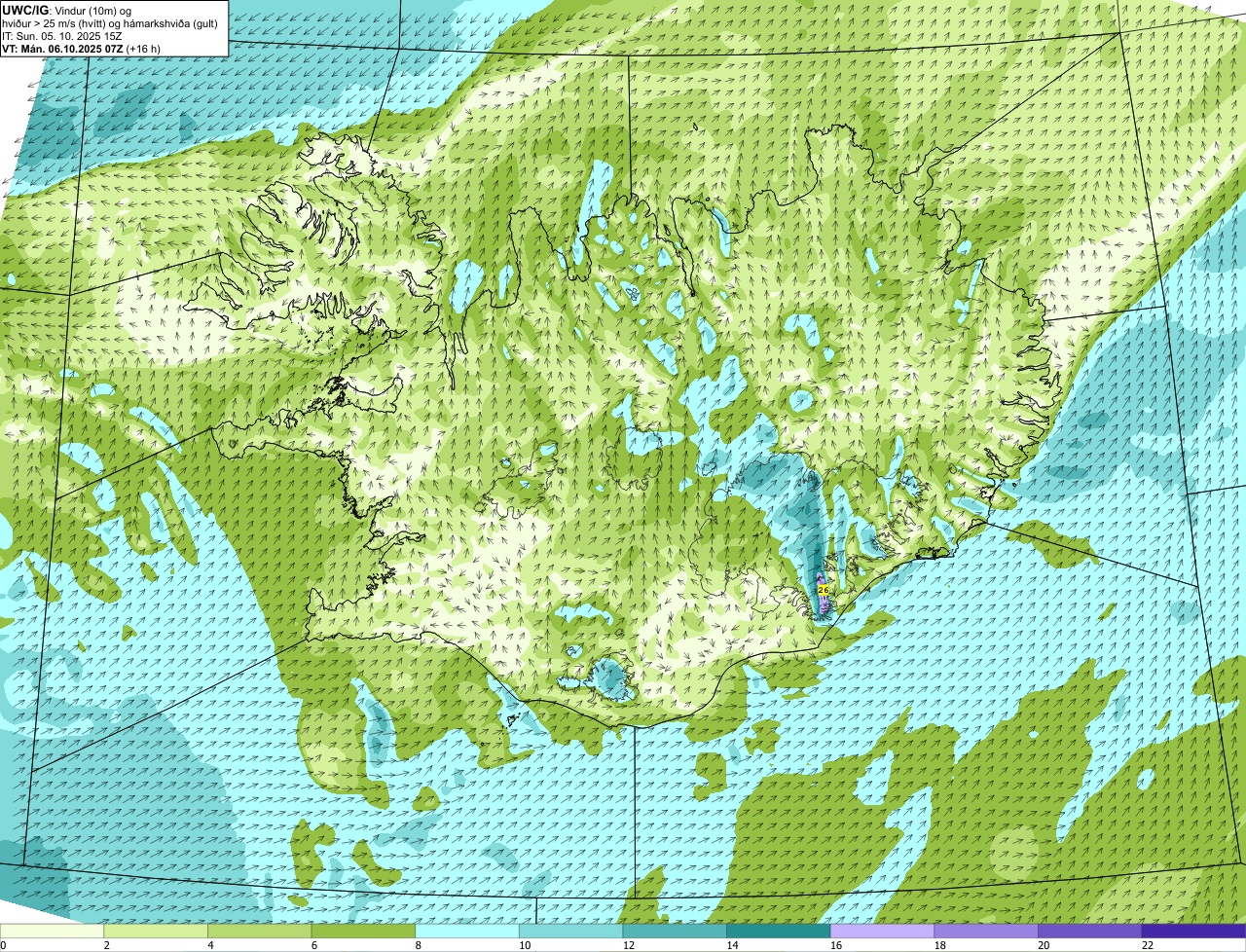Click the '8' tick label on scale
Image resolution: width=1246 pixels, height=952 pixels.
click(418, 944)
